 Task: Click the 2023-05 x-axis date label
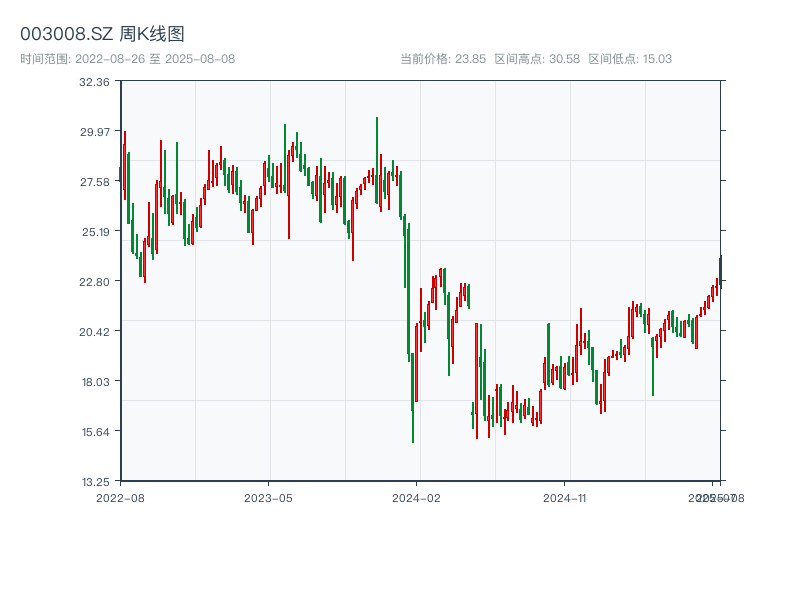(x=268, y=497)
